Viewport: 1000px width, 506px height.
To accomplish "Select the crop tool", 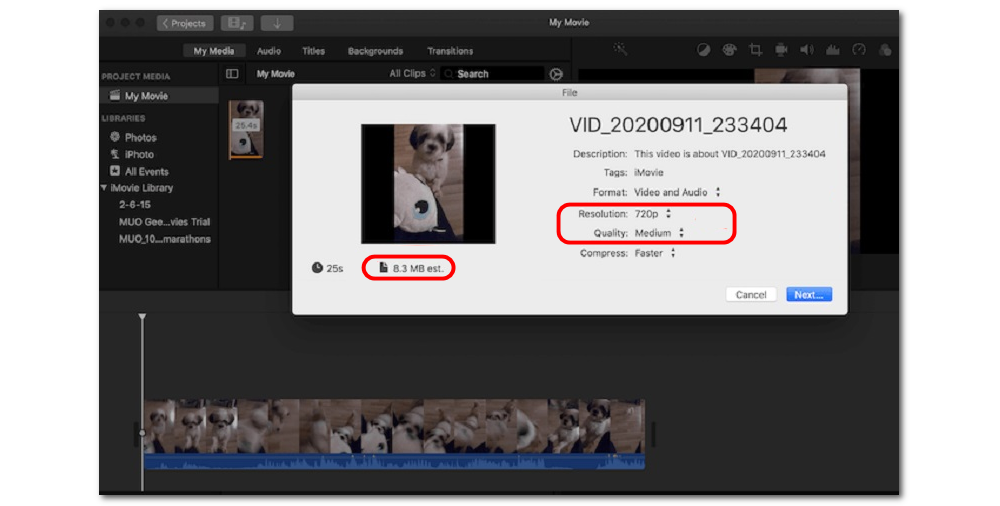I will click(755, 50).
